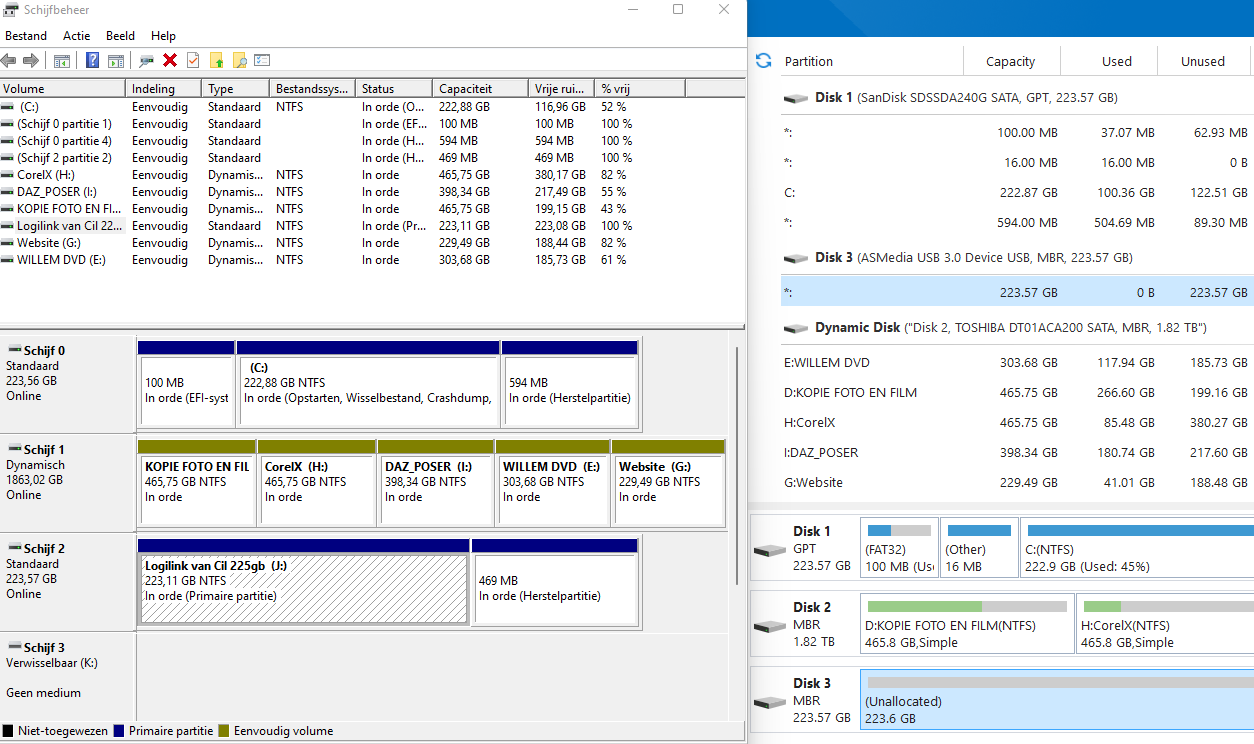The image size is (1254, 744).
Task: Toggle the show/hide console tree icon
Action: [x=62, y=61]
